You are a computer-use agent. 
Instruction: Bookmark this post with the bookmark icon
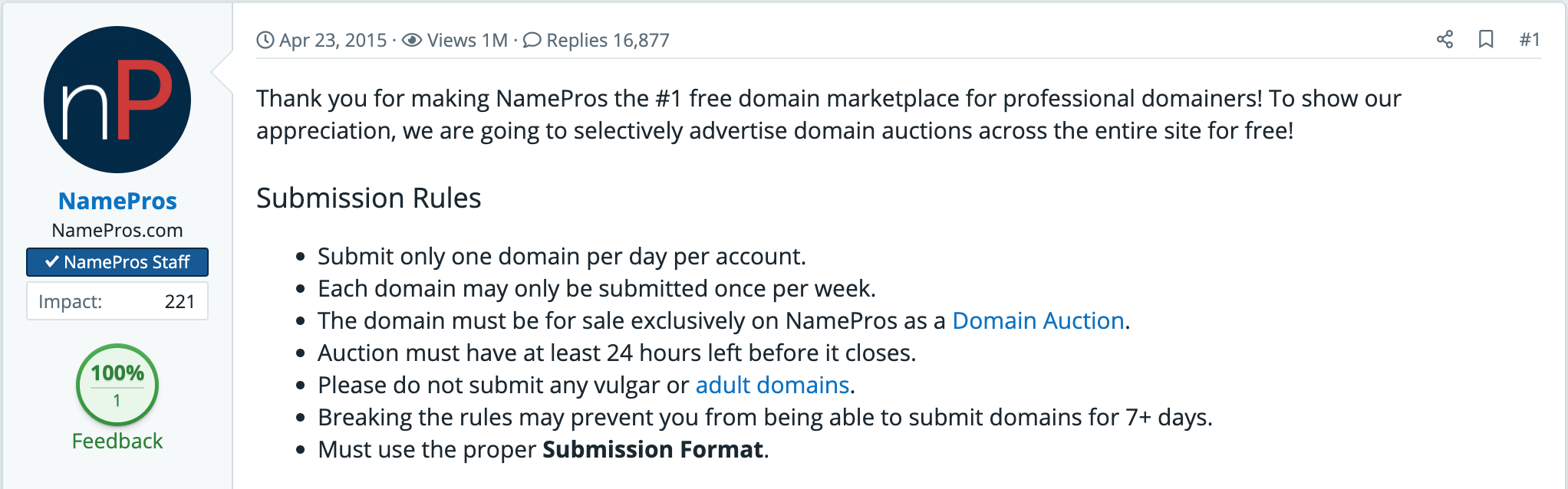pos(1486,39)
